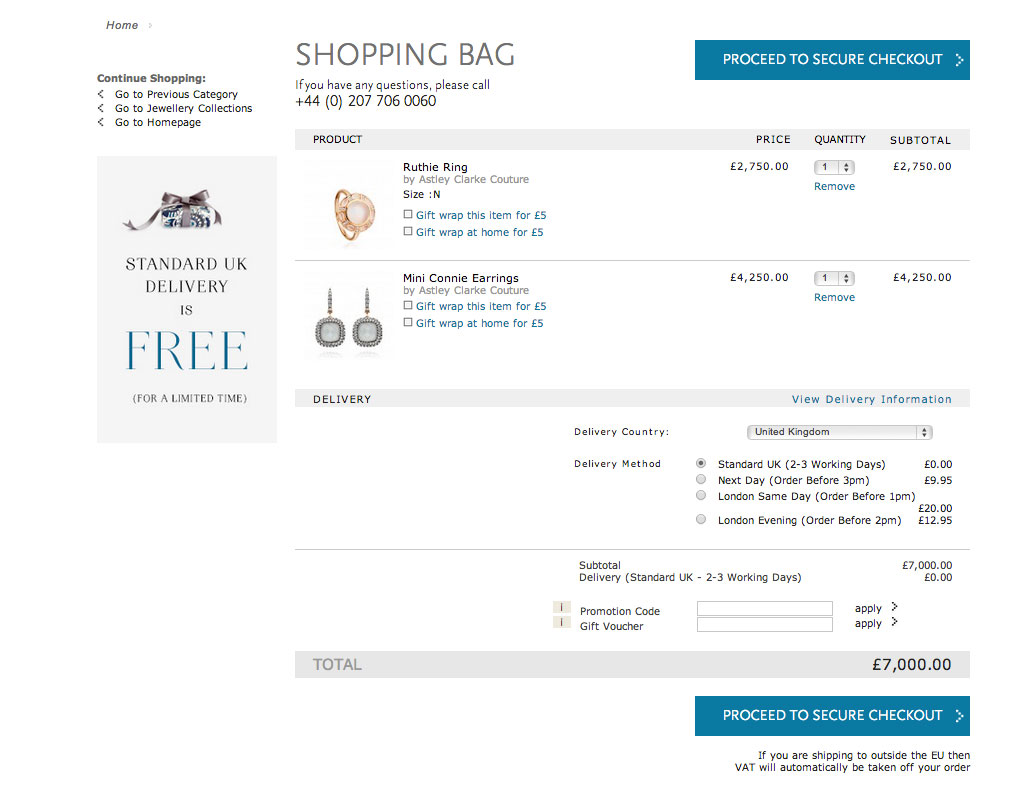Click the arrow next to Gift Voucher apply

(x=895, y=622)
